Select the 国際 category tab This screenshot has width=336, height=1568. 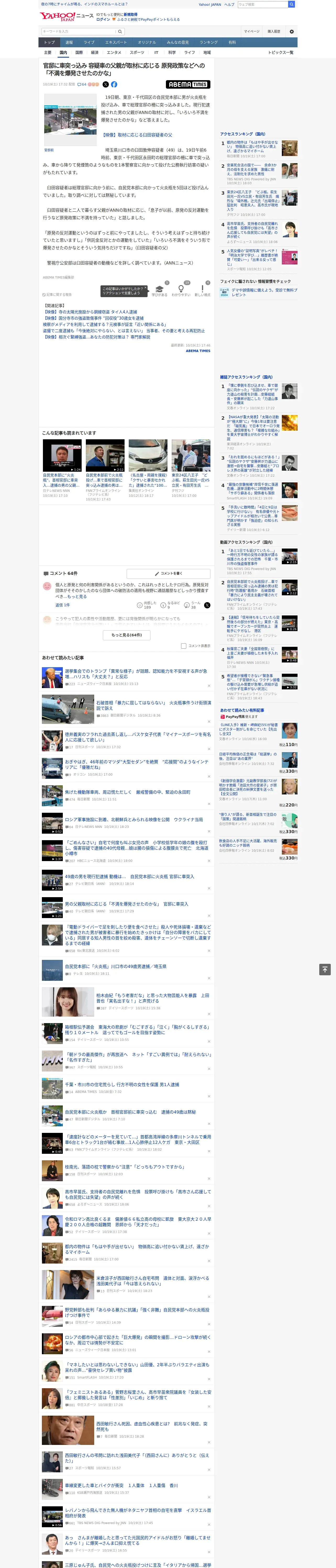pyautogui.click(x=79, y=53)
